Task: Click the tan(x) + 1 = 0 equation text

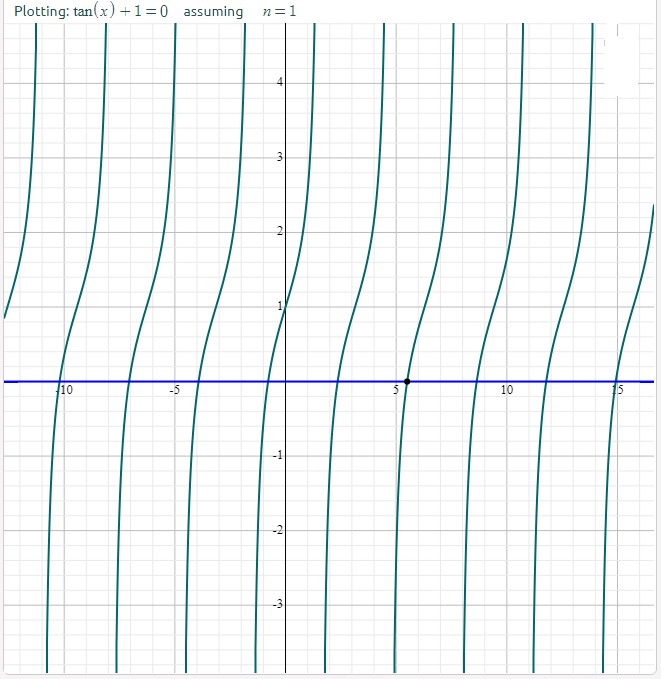Action: click(x=121, y=12)
